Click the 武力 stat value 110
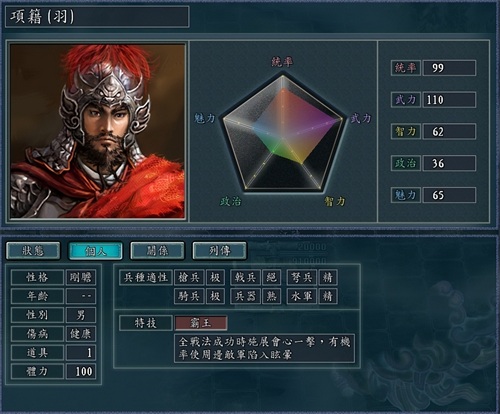 coord(449,100)
